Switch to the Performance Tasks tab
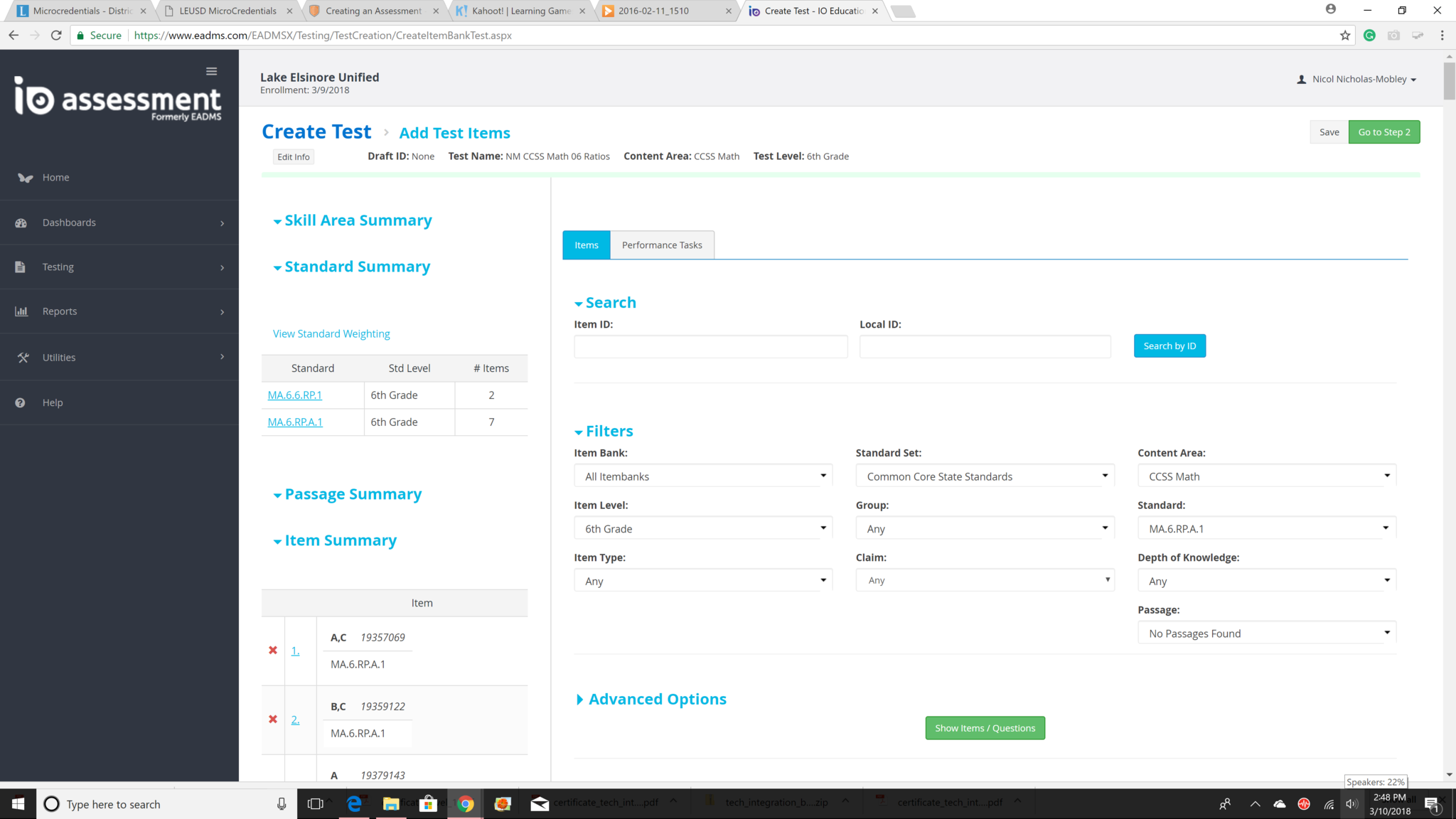The height and width of the screenshot is (819, 1456). click(661, 245)
